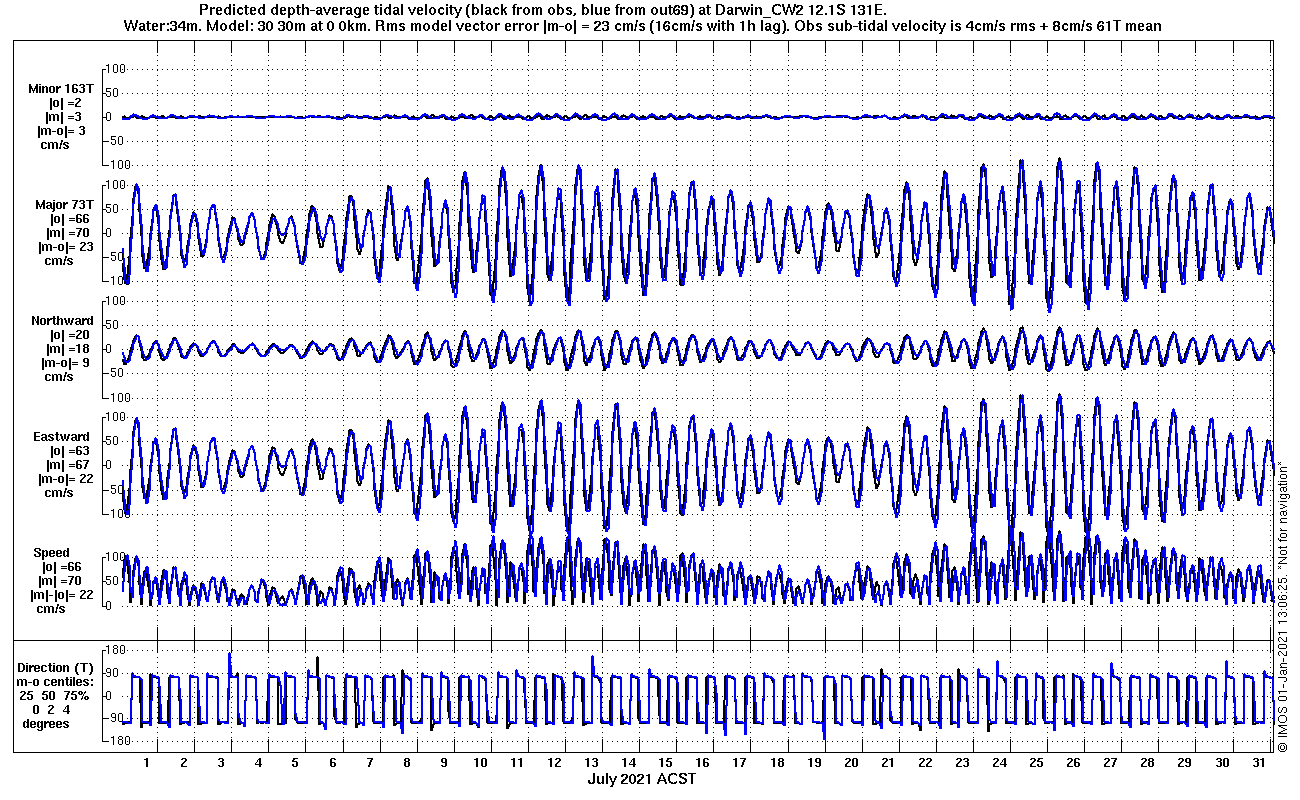1300x800 pixels.
Task: Select the 'Northward' panel label
Action: point(62,321)
